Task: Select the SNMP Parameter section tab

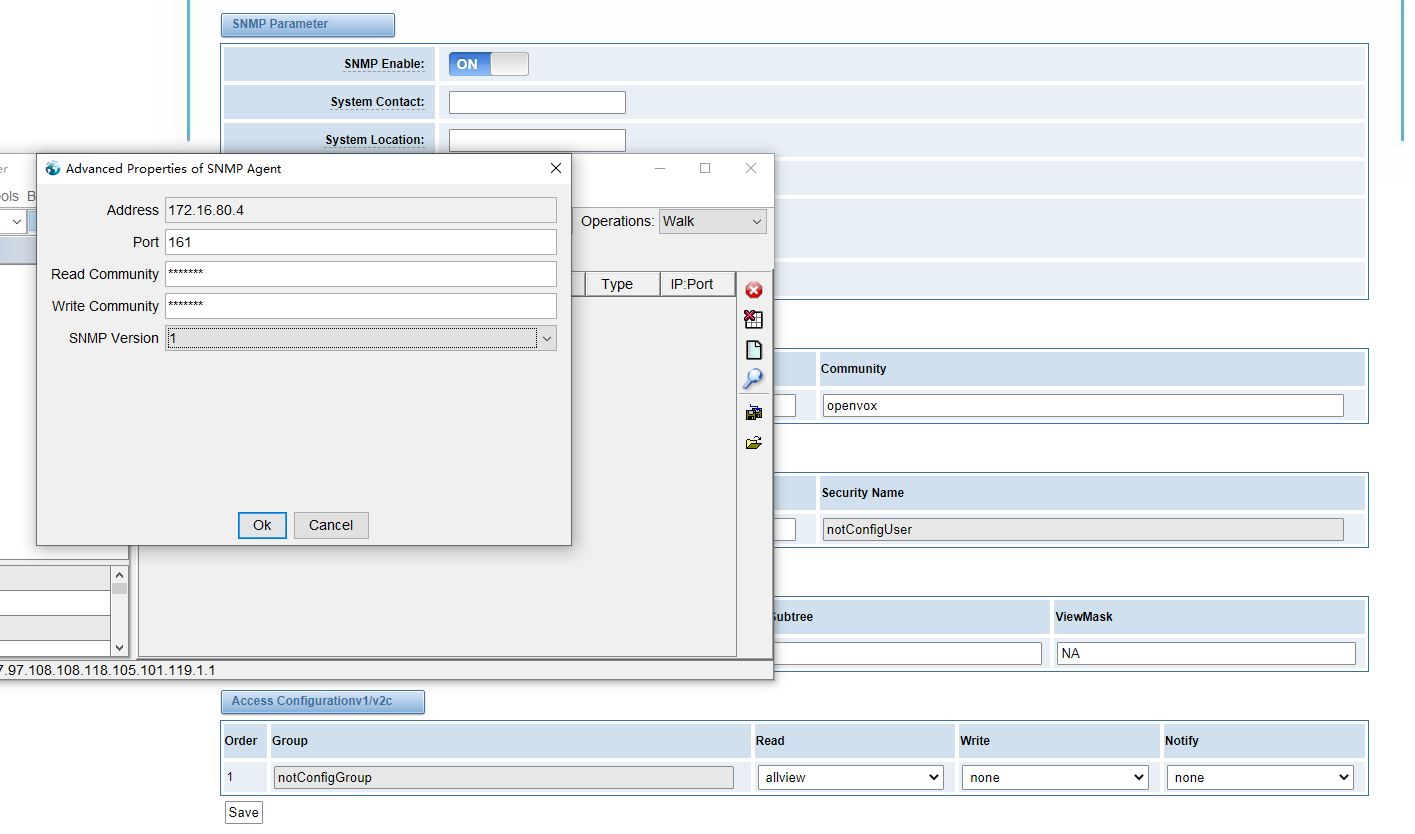Action: 307,25
